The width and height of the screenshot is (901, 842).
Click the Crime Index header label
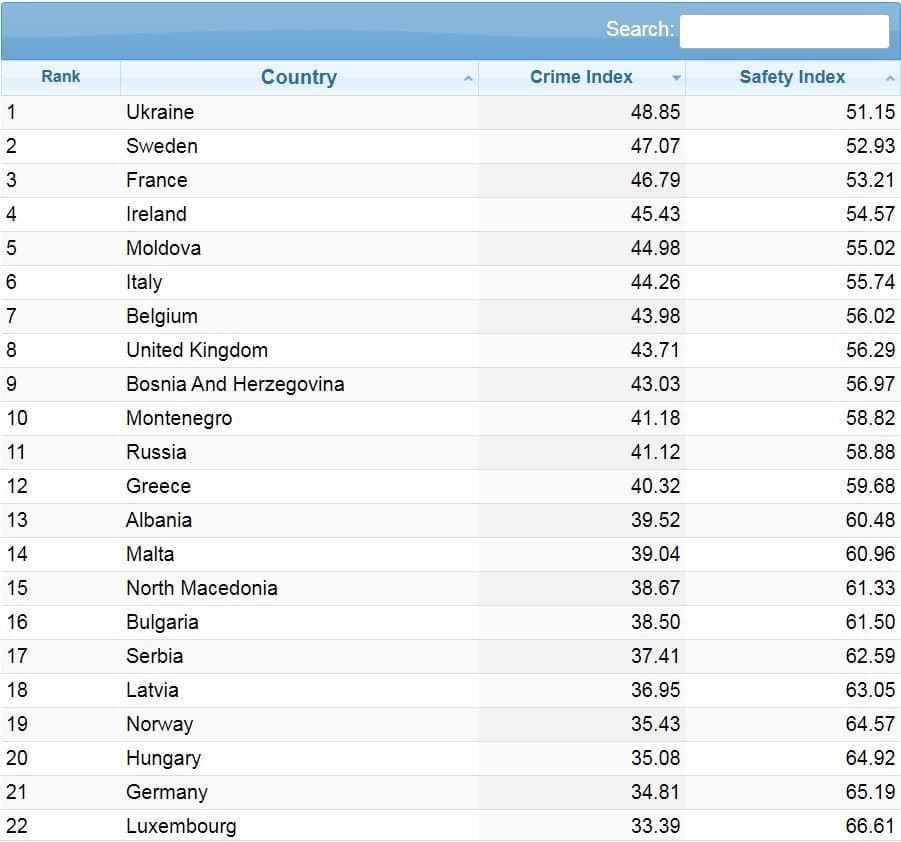pyautogui.click(x=580, y=78)
